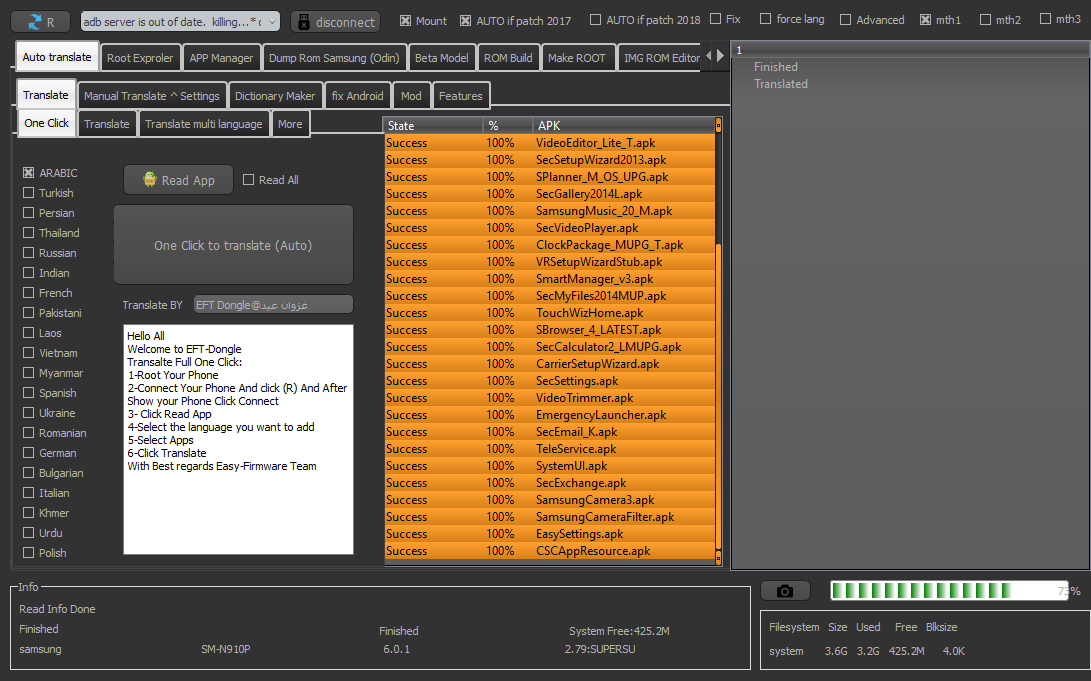Check the Read All checkbox
Viewport: 1091px width, 681px height.
248,179
